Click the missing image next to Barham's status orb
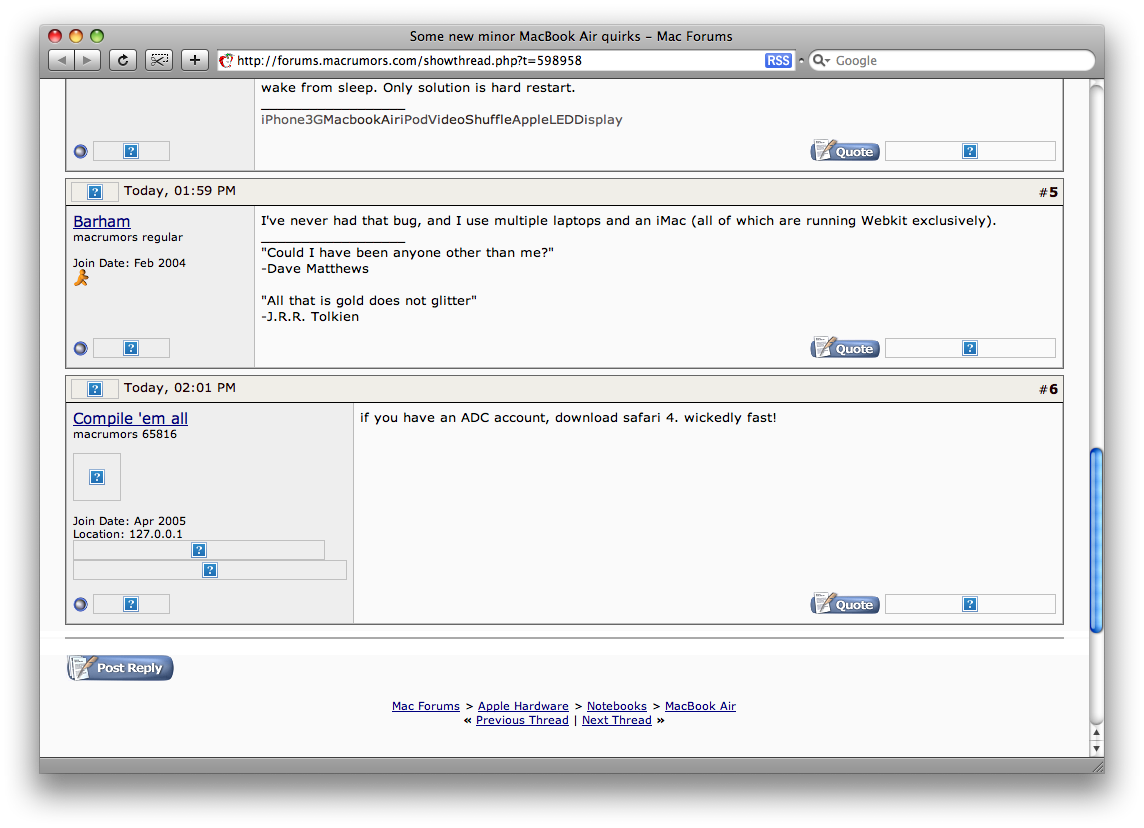Screen dimensions: 1144x828 (131, 348)
